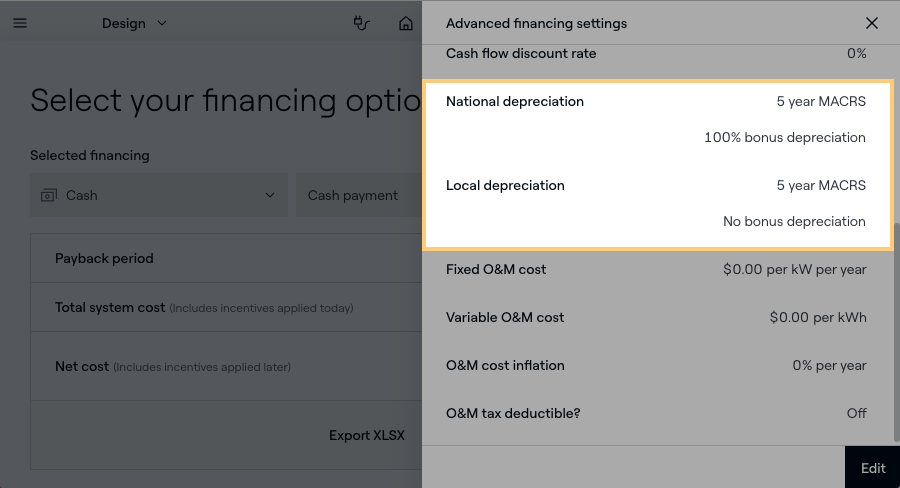The width and height of the screenshot is (900, 488).
Task: Click the Cash flow discount rate row
Action: [x=656, y=54]
